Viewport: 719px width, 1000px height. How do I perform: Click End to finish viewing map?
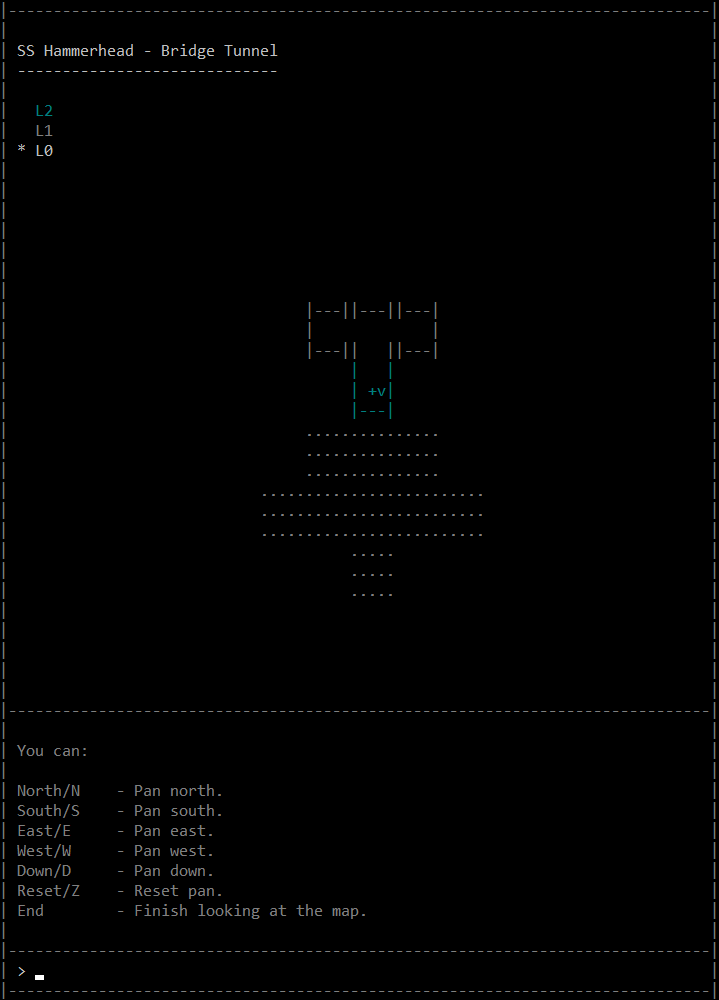[30, 911]
